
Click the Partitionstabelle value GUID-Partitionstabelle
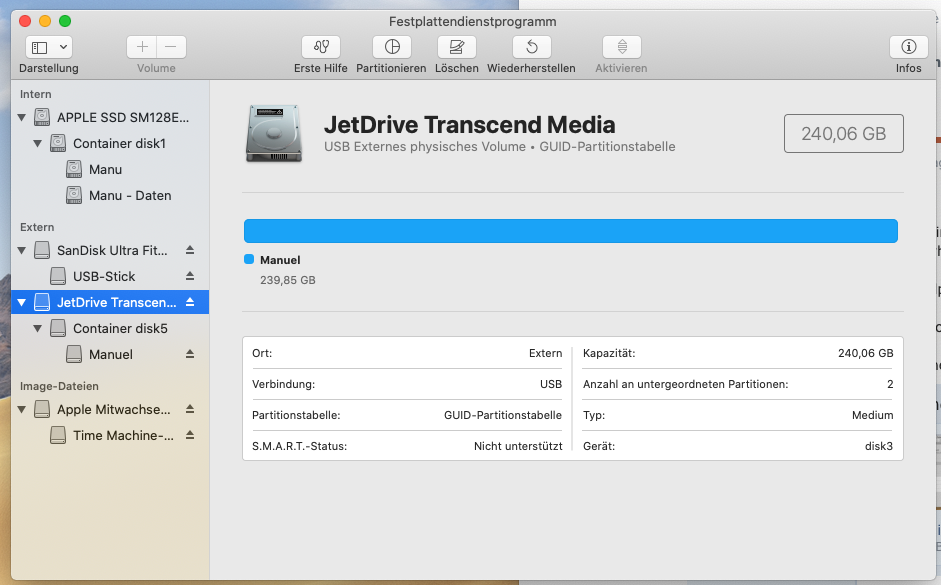pyautogui.click(x=503, y=415)
